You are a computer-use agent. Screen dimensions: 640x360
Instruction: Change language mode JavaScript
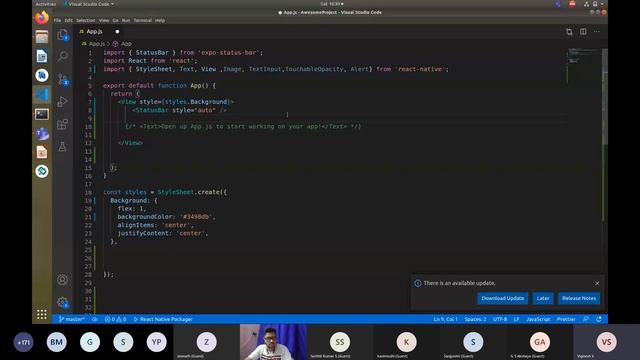[x=538, y=319]
